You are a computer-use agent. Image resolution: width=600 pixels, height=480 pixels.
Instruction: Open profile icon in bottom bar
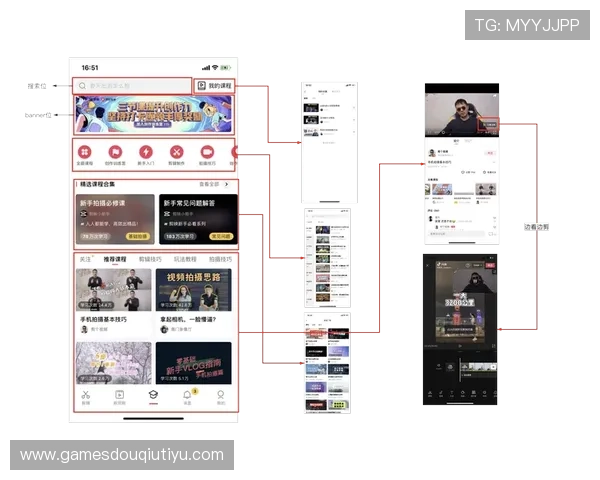pyautogui.click(x=220, y=397)
